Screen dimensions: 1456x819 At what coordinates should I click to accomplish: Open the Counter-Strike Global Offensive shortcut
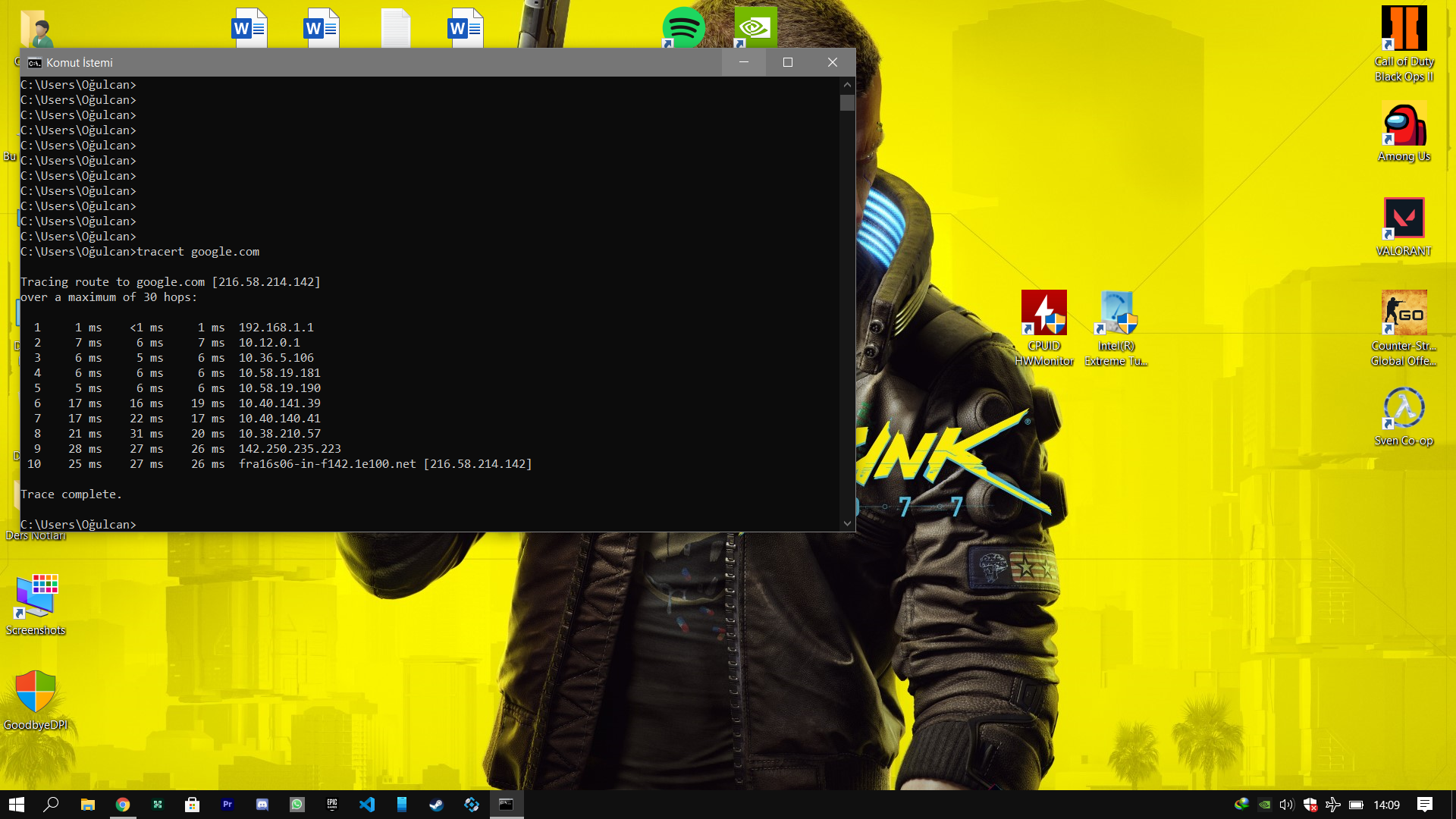click(1404, 313)
